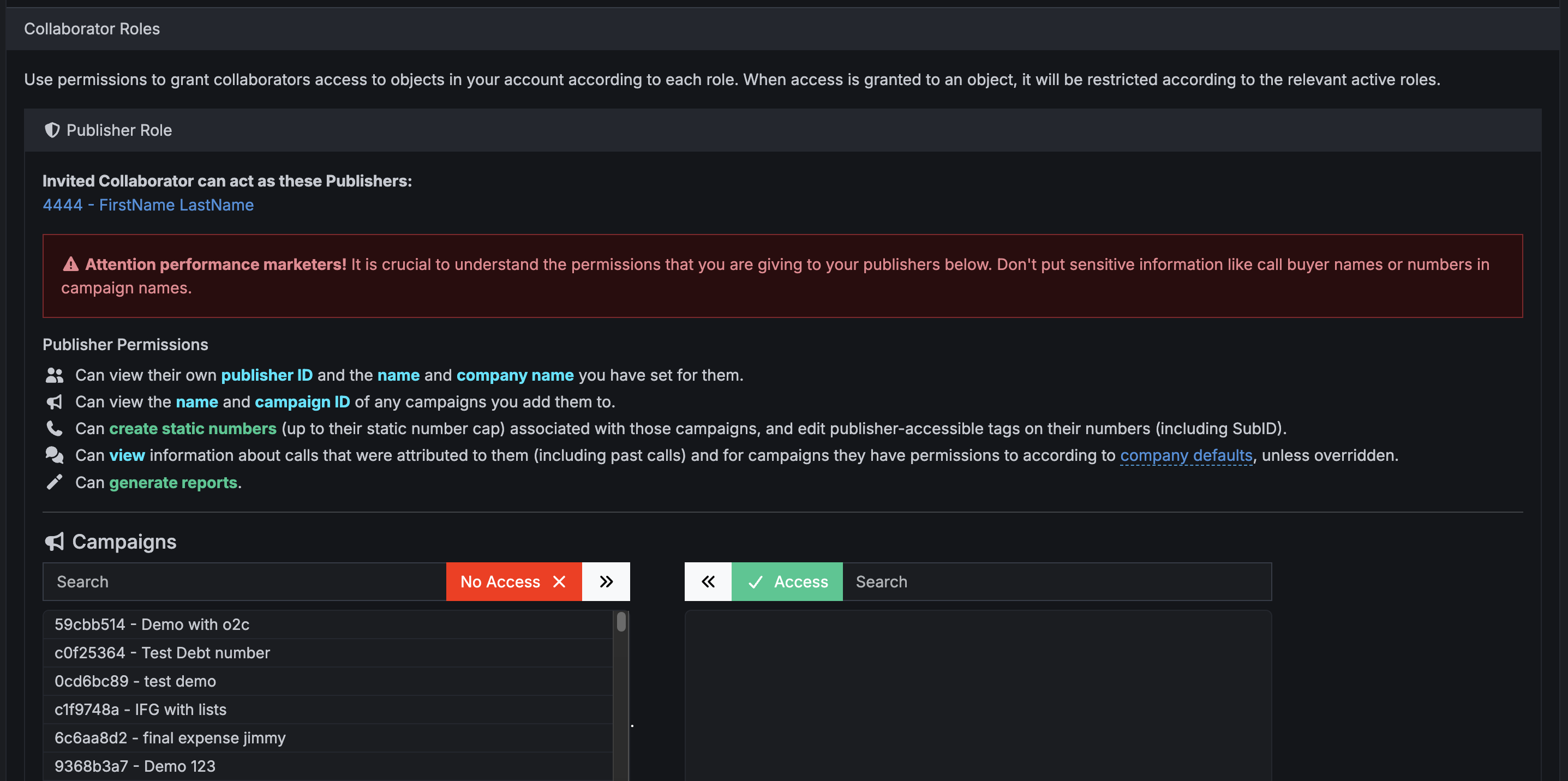Click the Attention performance marketers! warning text
The width and height of the screenshot is (1568, 781).
tap(216, 264)
